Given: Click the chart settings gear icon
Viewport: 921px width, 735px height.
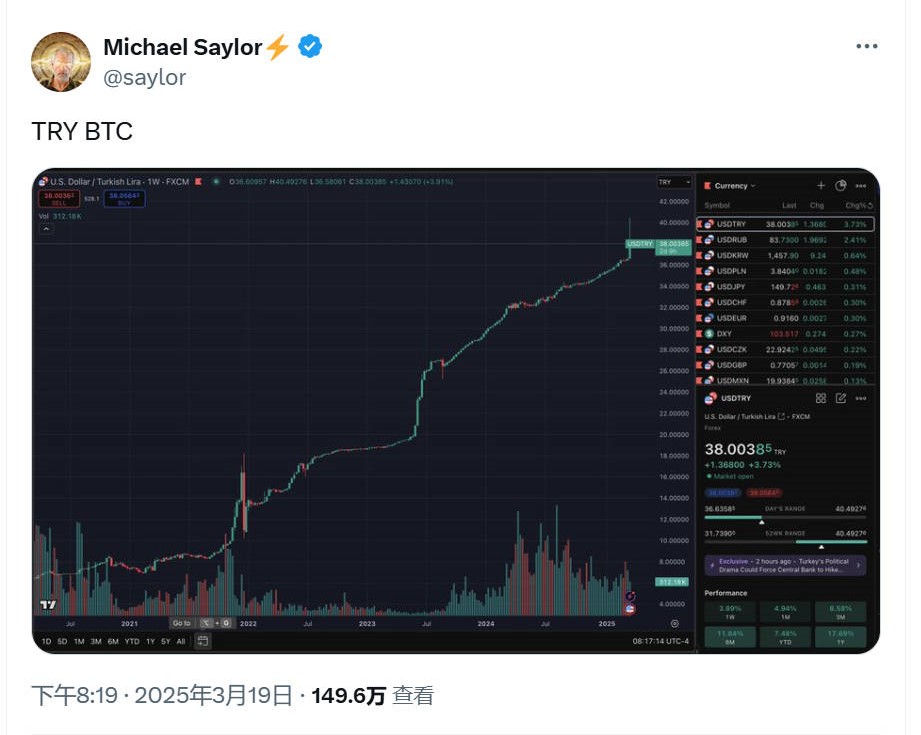Looking at the screenshot, I should [674, 623].
